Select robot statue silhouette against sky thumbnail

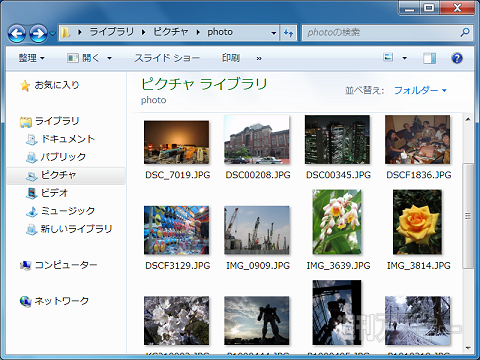pos(257,321)
